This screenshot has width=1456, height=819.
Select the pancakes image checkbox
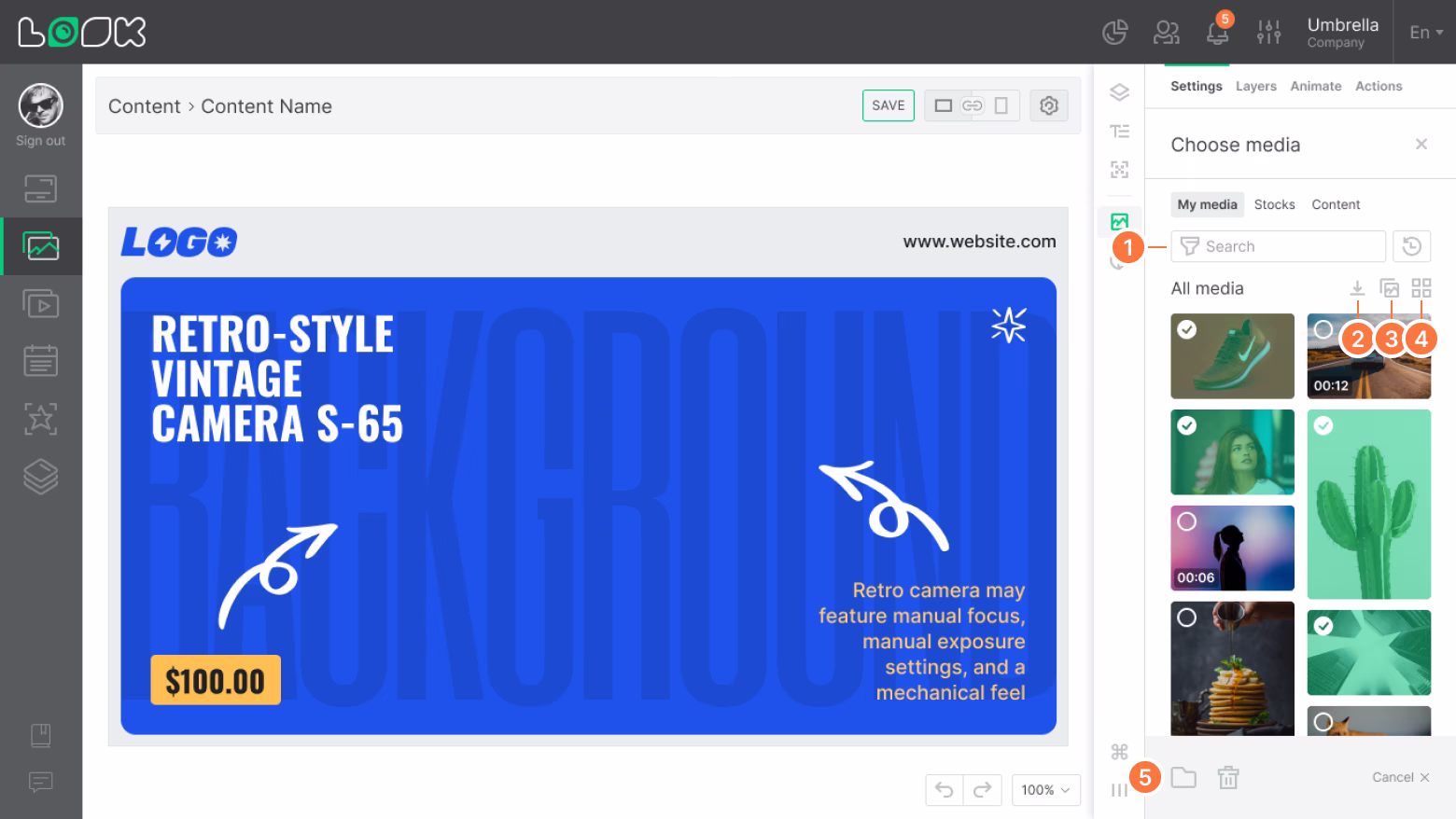[1186, 618]
